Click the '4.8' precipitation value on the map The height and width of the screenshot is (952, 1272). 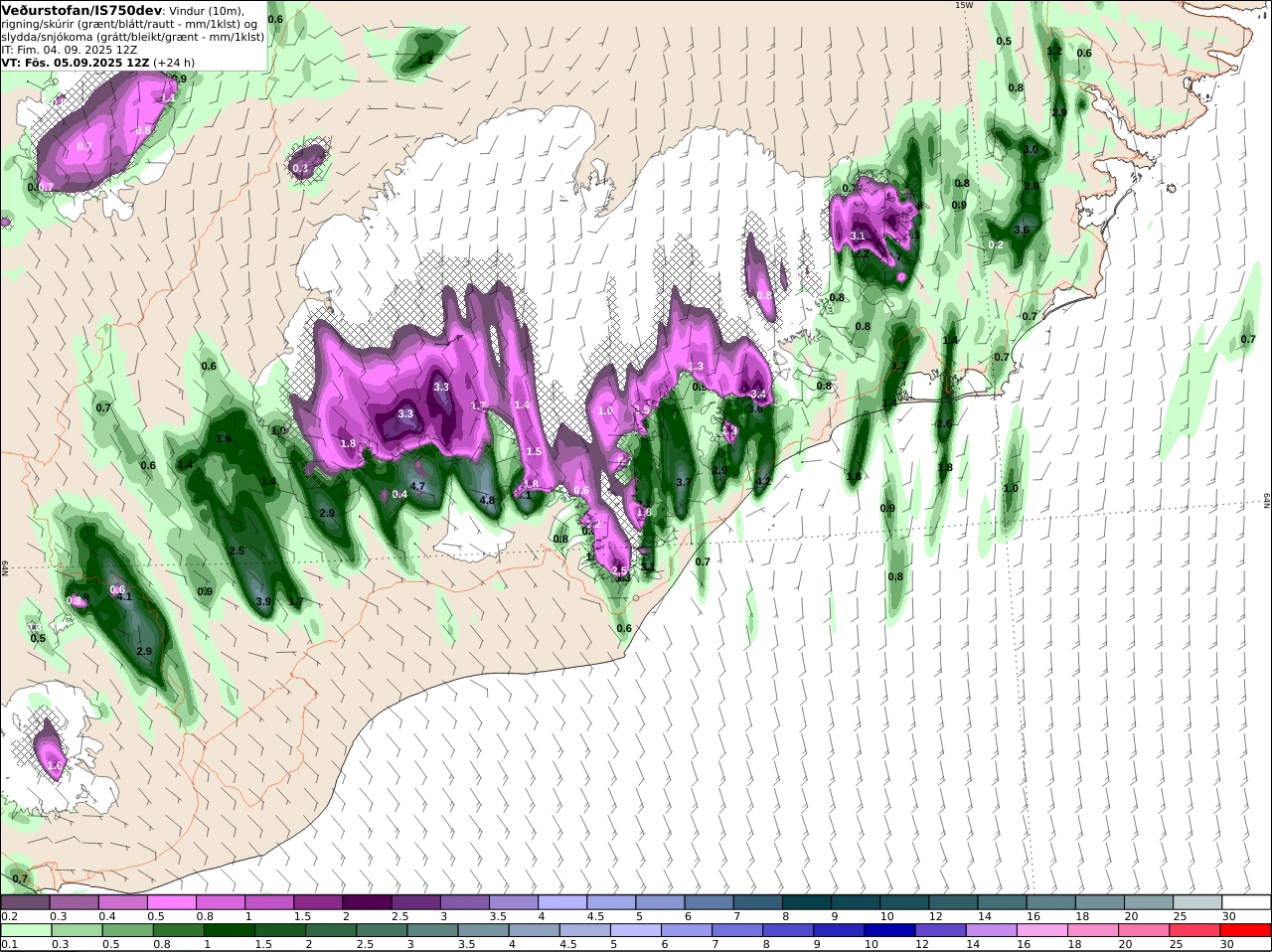pyautogui.click(x=487, y=501)
